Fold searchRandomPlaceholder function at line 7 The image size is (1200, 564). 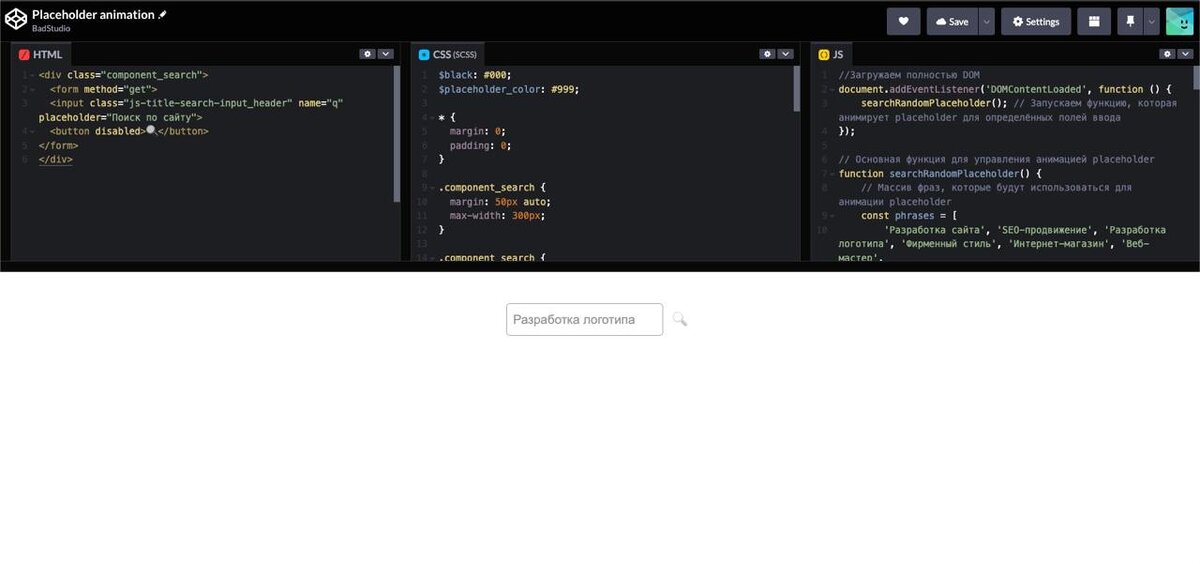[830, 174]
